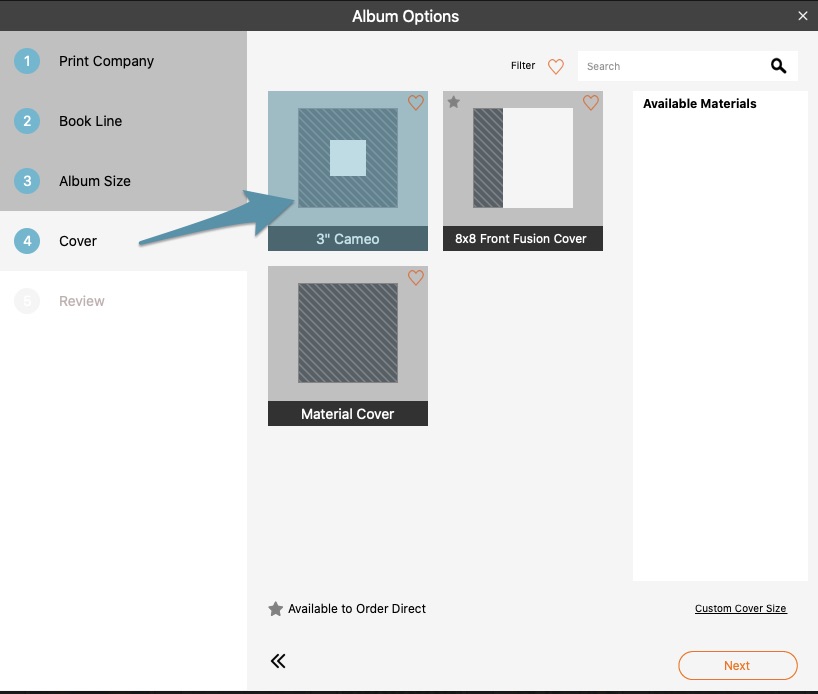Viewport: 818px width, 694px height.
Task: Click the star on 8x8 Front Fusion Cover
Action: 454,102
